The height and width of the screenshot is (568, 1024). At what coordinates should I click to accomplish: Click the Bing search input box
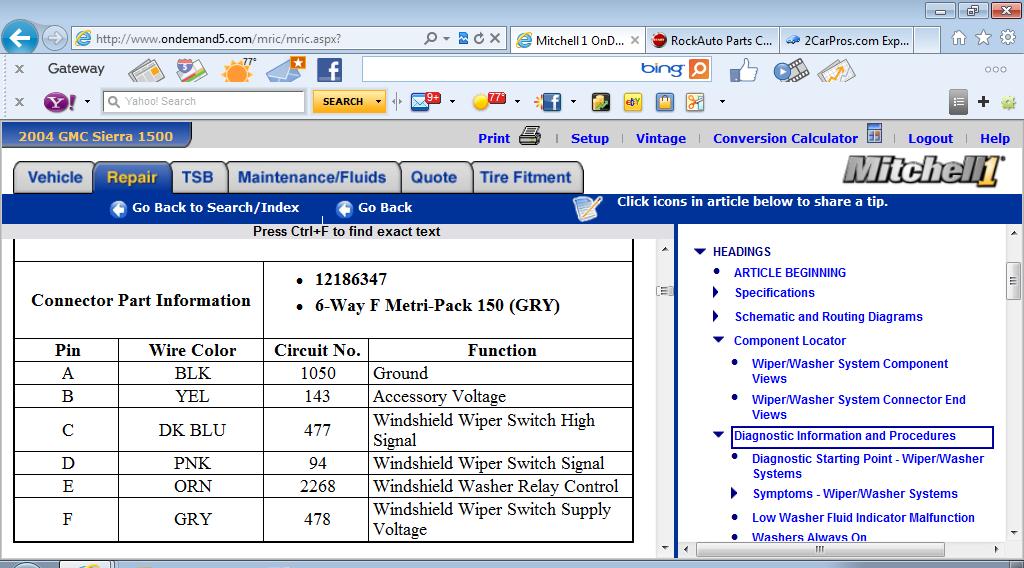pyautogui.click(x=500, y=69)
